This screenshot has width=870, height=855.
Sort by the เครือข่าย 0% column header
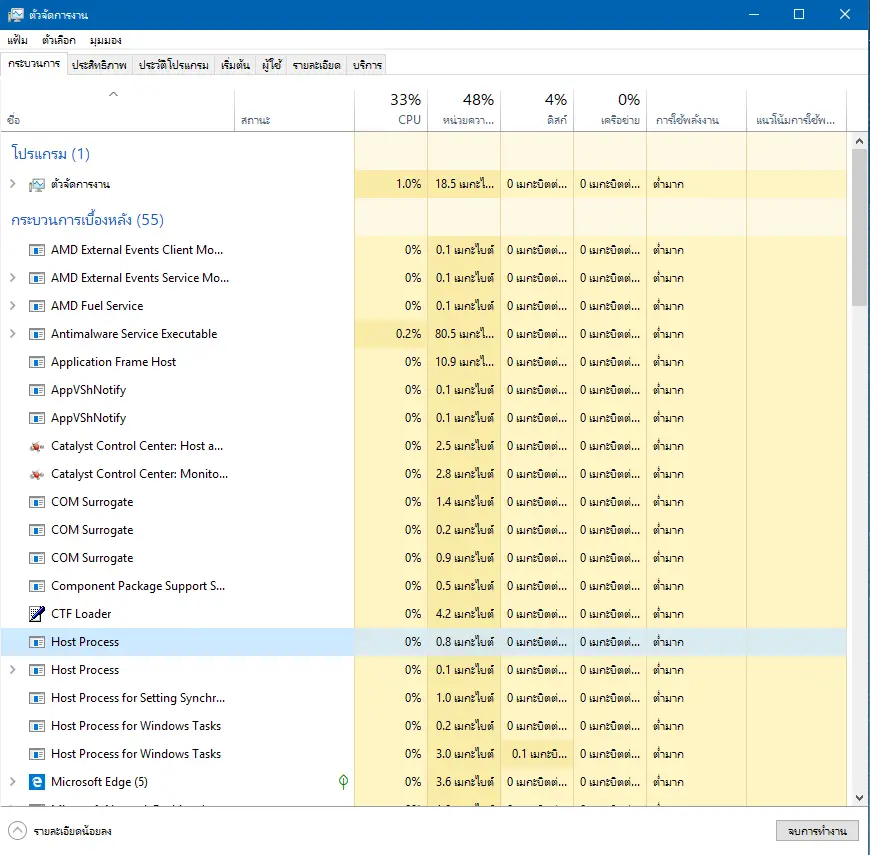point(610,111)
